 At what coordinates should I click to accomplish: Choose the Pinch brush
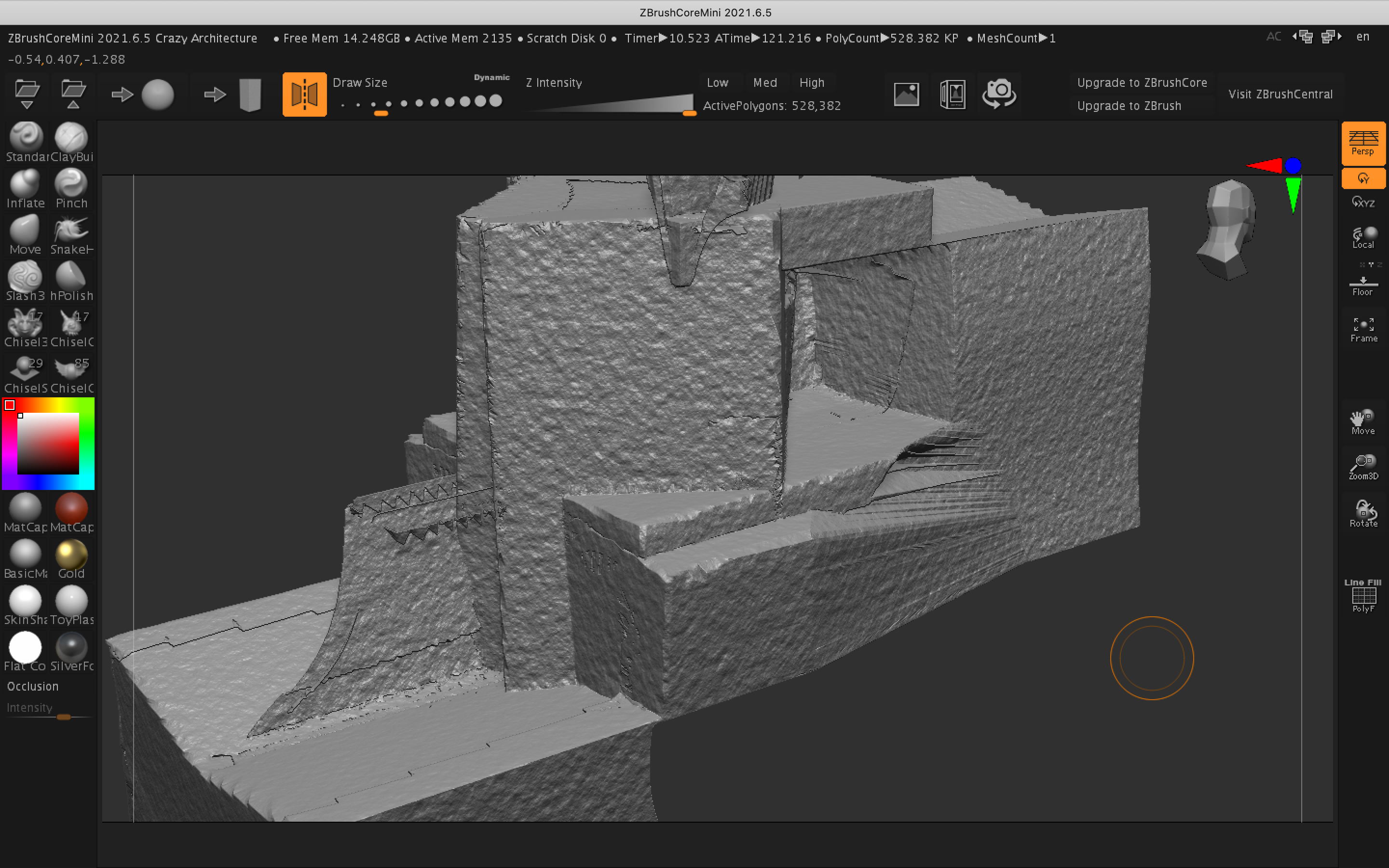coord(71,188)
